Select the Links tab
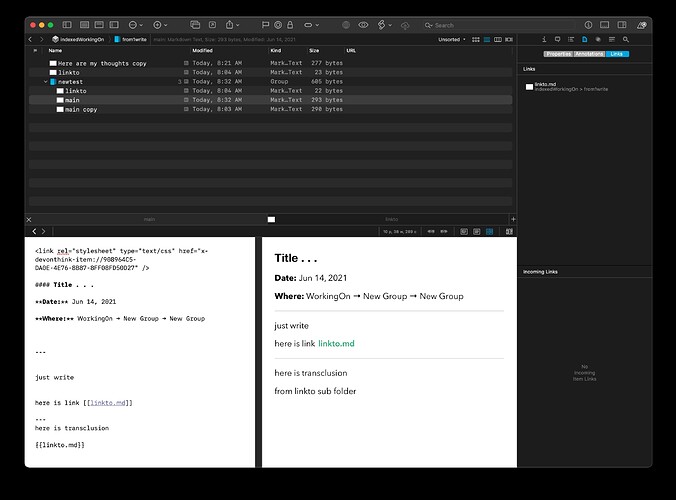 (x=617, y=54)
